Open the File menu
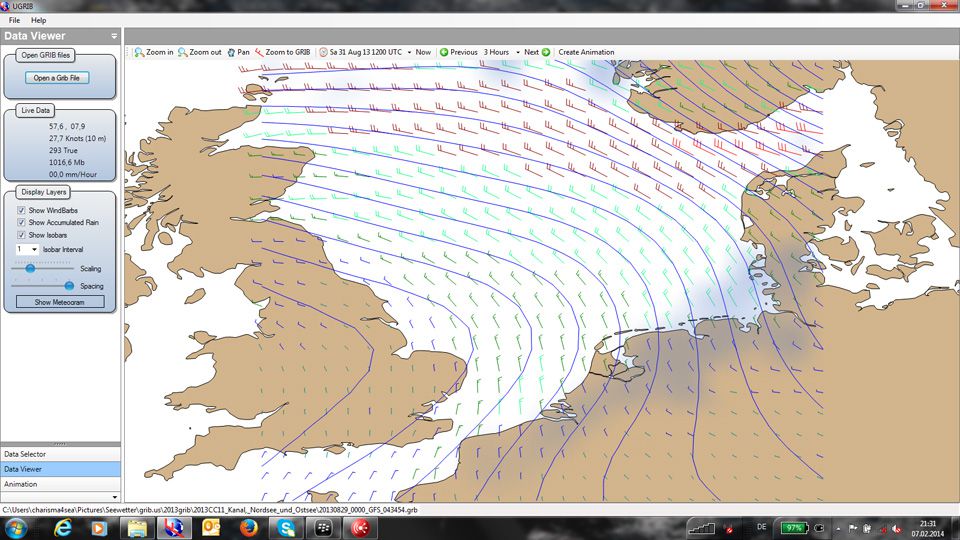 click(14, 20)
